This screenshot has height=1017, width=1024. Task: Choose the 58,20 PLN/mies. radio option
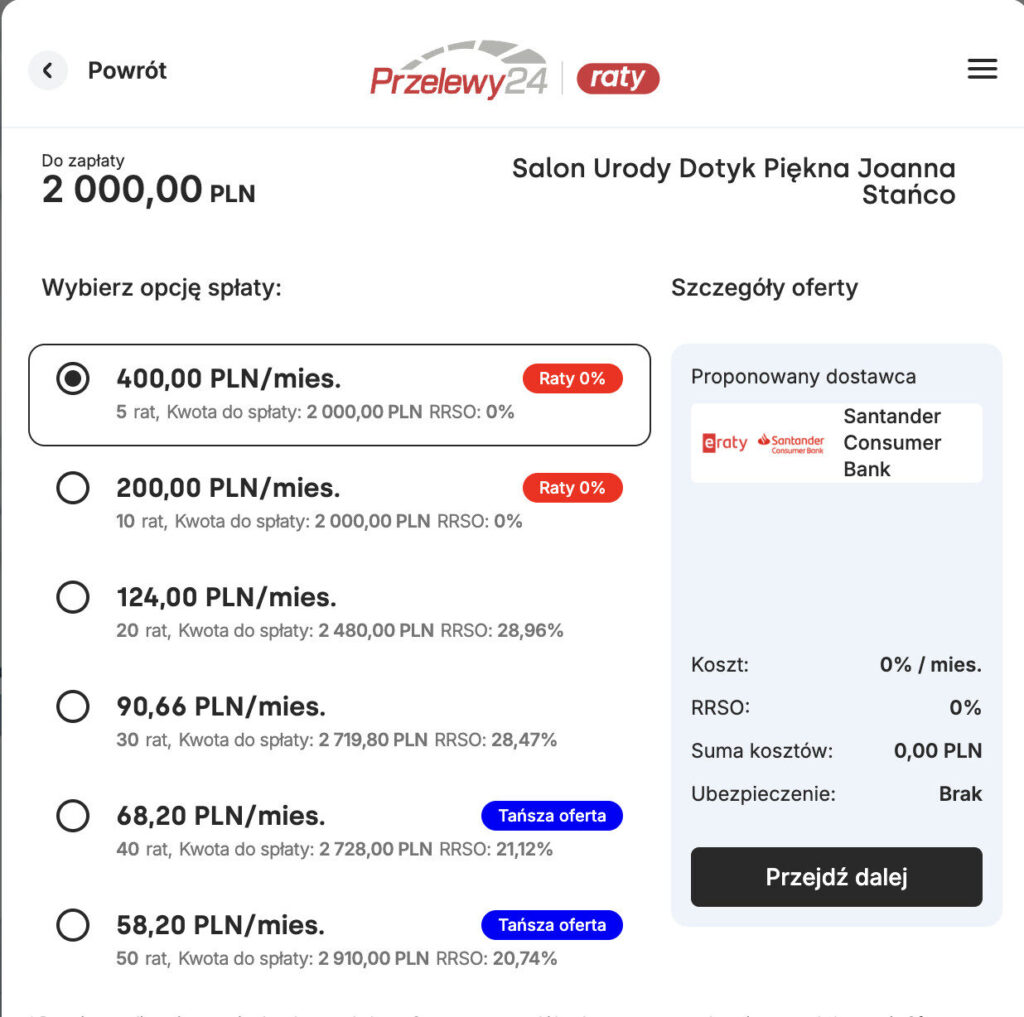pos(73,925)
